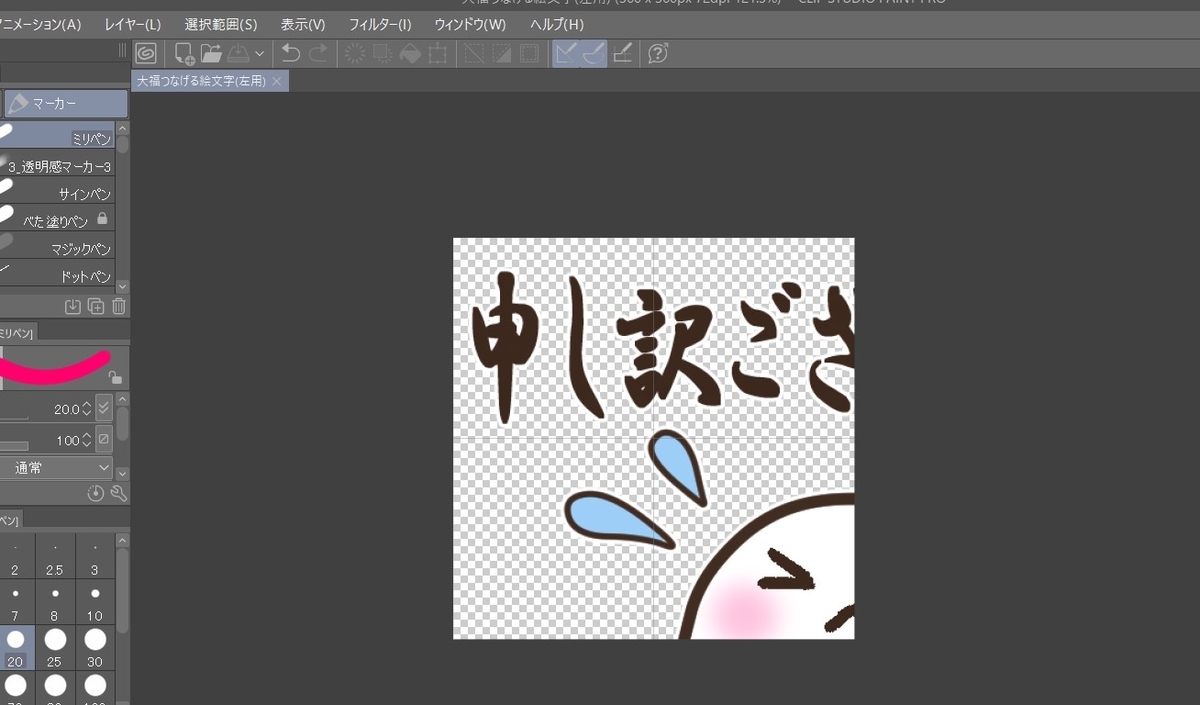Choose brush size 8 preset
1200x705 pixels.
(55, 604)
